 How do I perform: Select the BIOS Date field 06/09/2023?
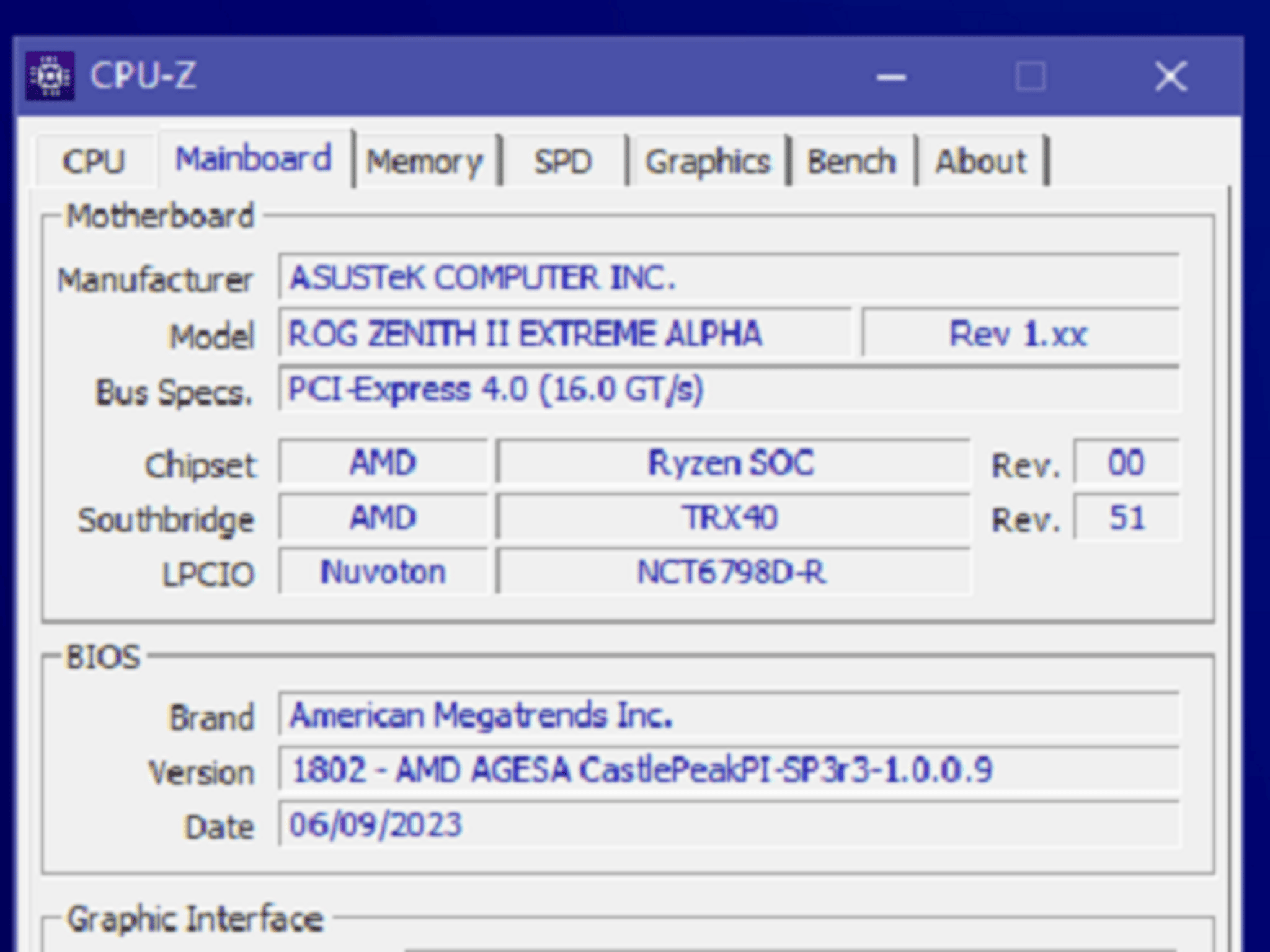(x=726, y=824)
